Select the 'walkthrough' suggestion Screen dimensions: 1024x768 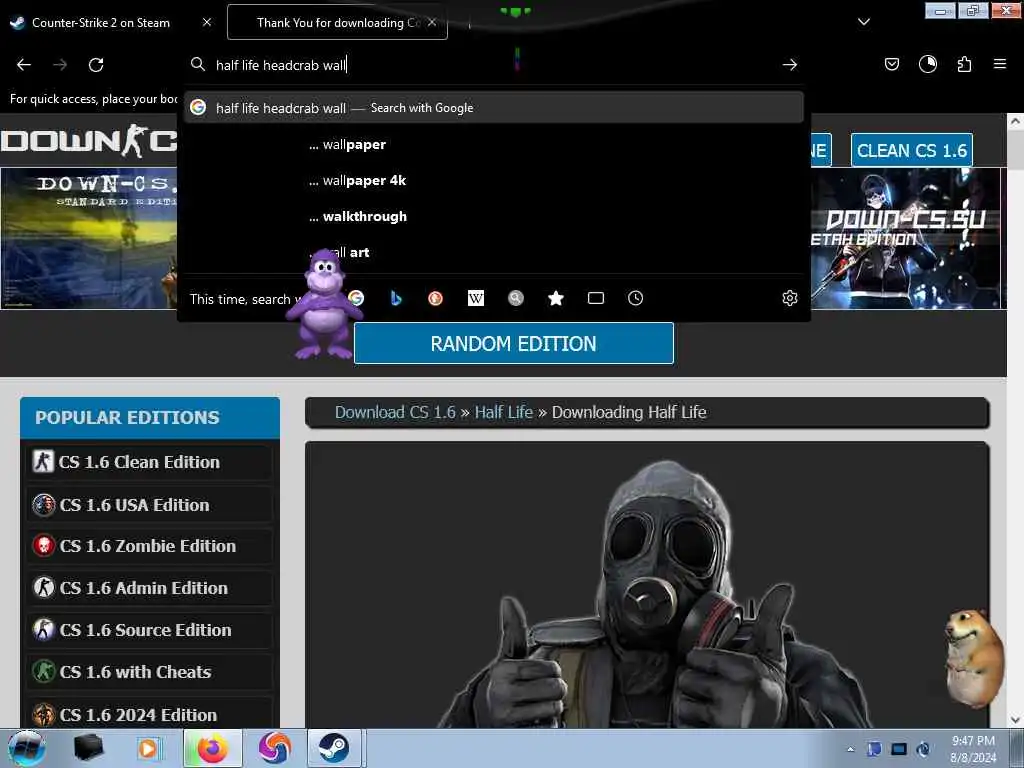[x=494, y=217]
